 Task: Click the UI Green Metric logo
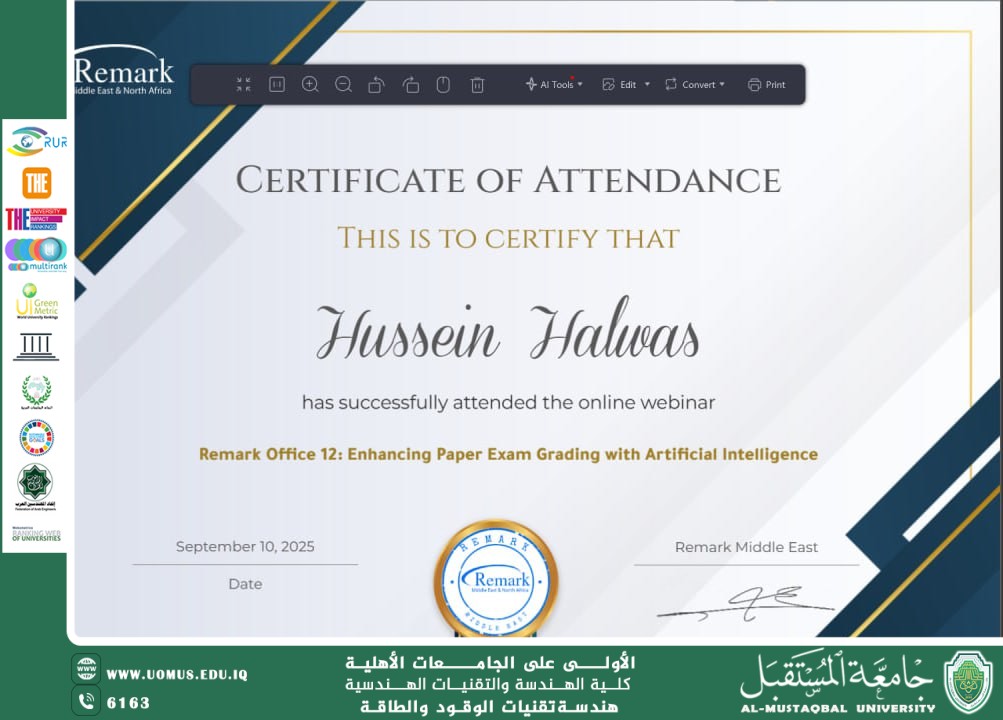[37, 300]
